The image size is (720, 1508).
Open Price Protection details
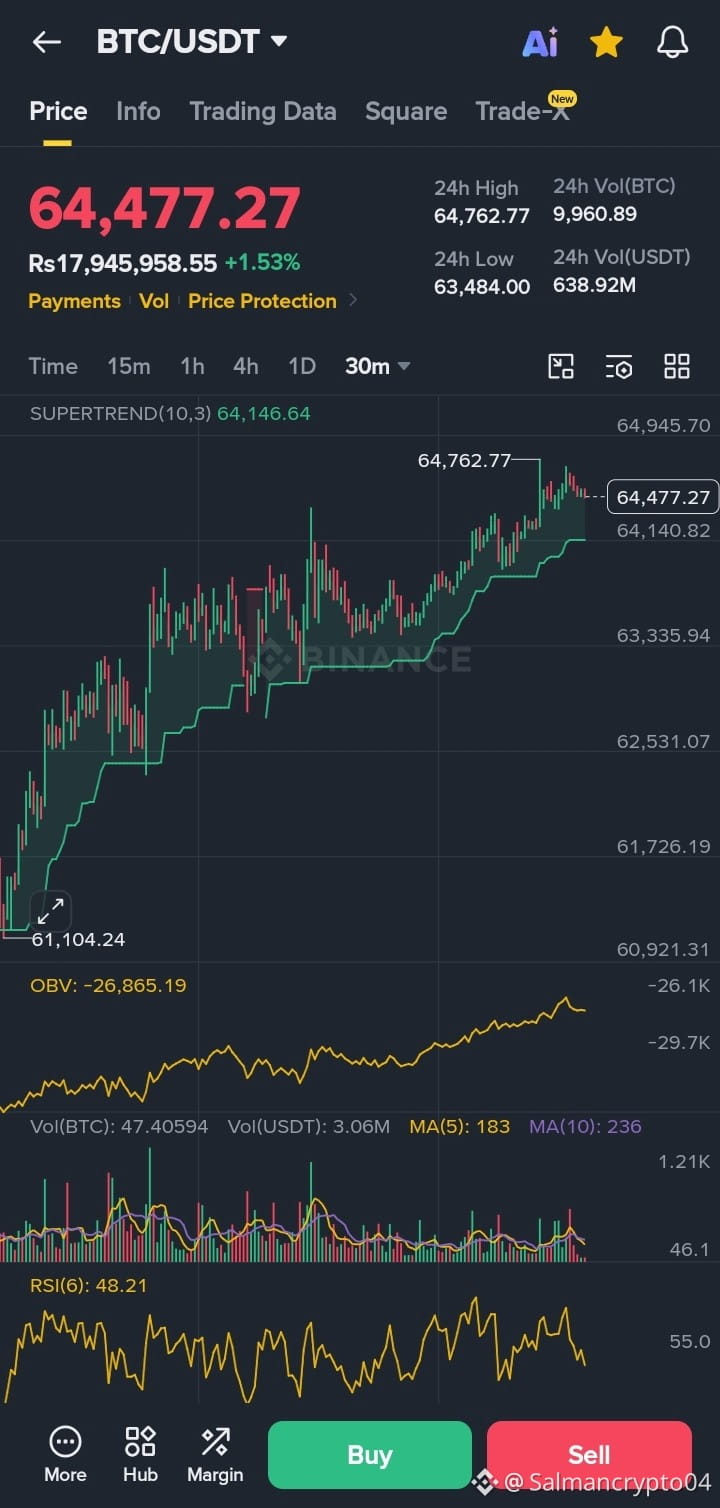tap(262, 301)
